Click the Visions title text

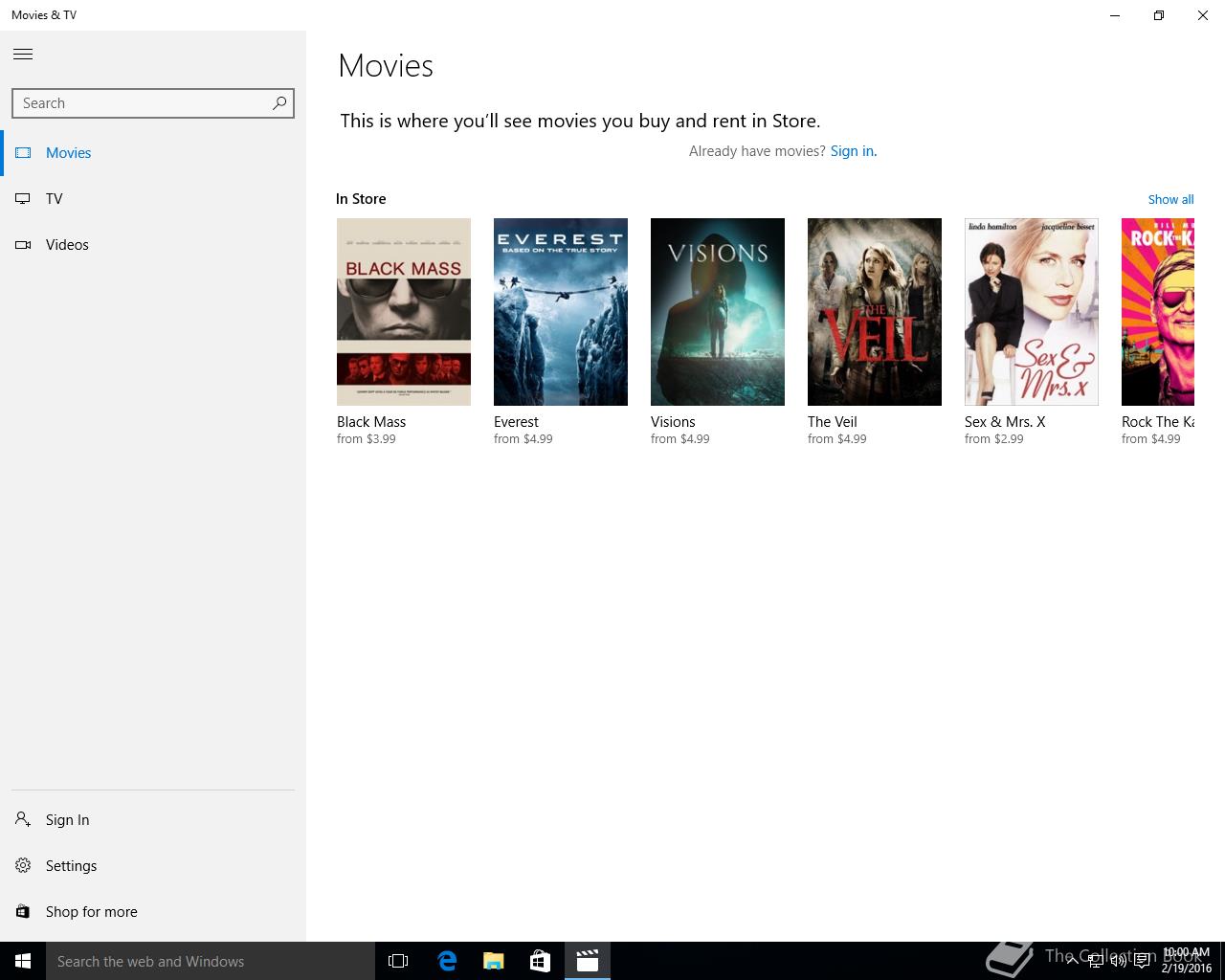(673, 421)
